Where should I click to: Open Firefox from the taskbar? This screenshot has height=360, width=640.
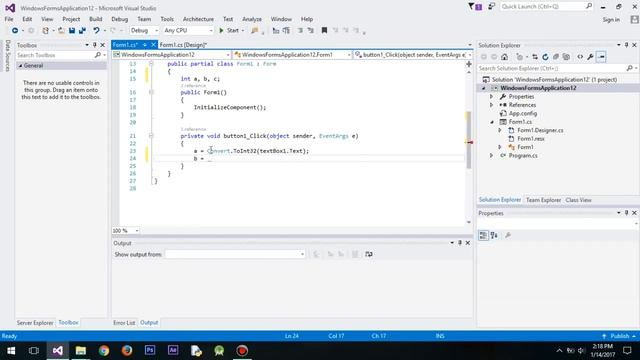[x=127, y=351]
